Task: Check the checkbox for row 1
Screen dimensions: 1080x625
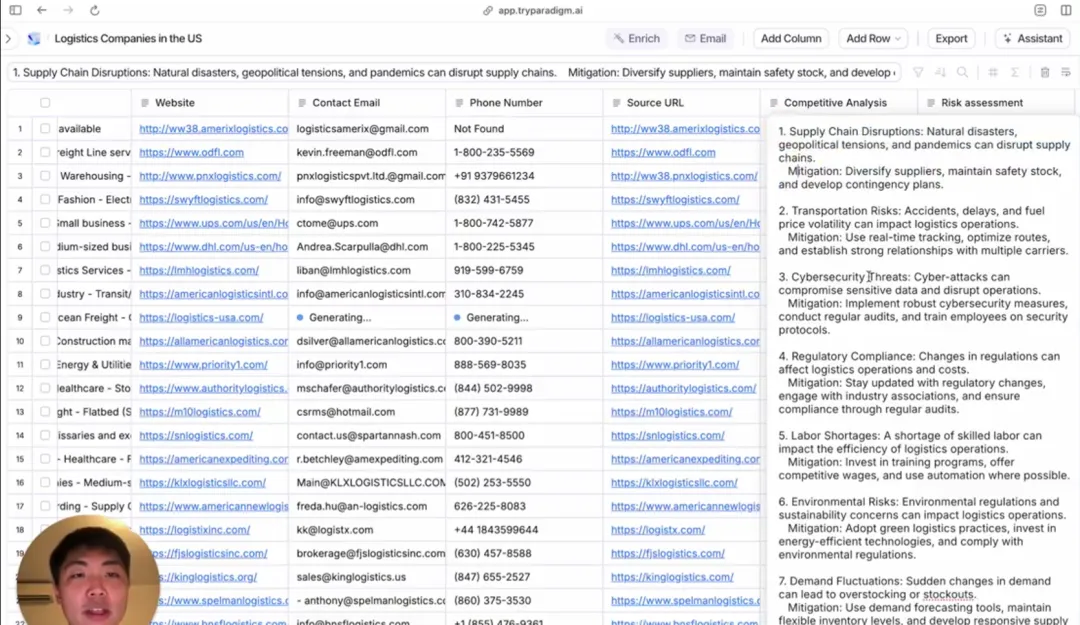Action: pyautogui.click(x=45, y=129)
